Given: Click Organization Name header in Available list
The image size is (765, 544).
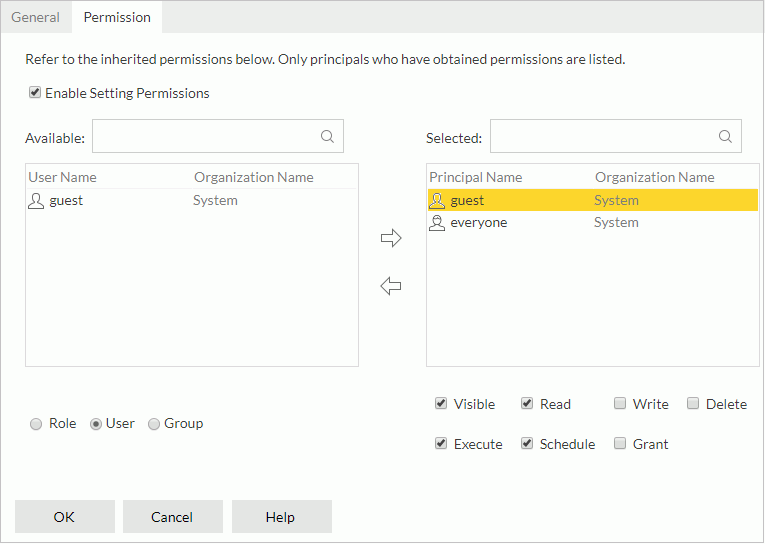Looking at the screenshot, I should [x=254, y=177].
